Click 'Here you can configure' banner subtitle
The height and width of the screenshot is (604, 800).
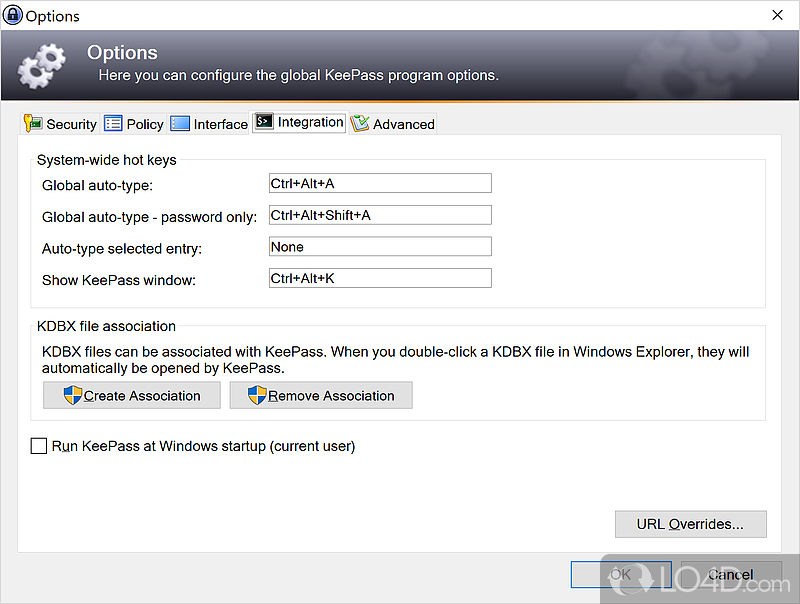tap(298, 75)
